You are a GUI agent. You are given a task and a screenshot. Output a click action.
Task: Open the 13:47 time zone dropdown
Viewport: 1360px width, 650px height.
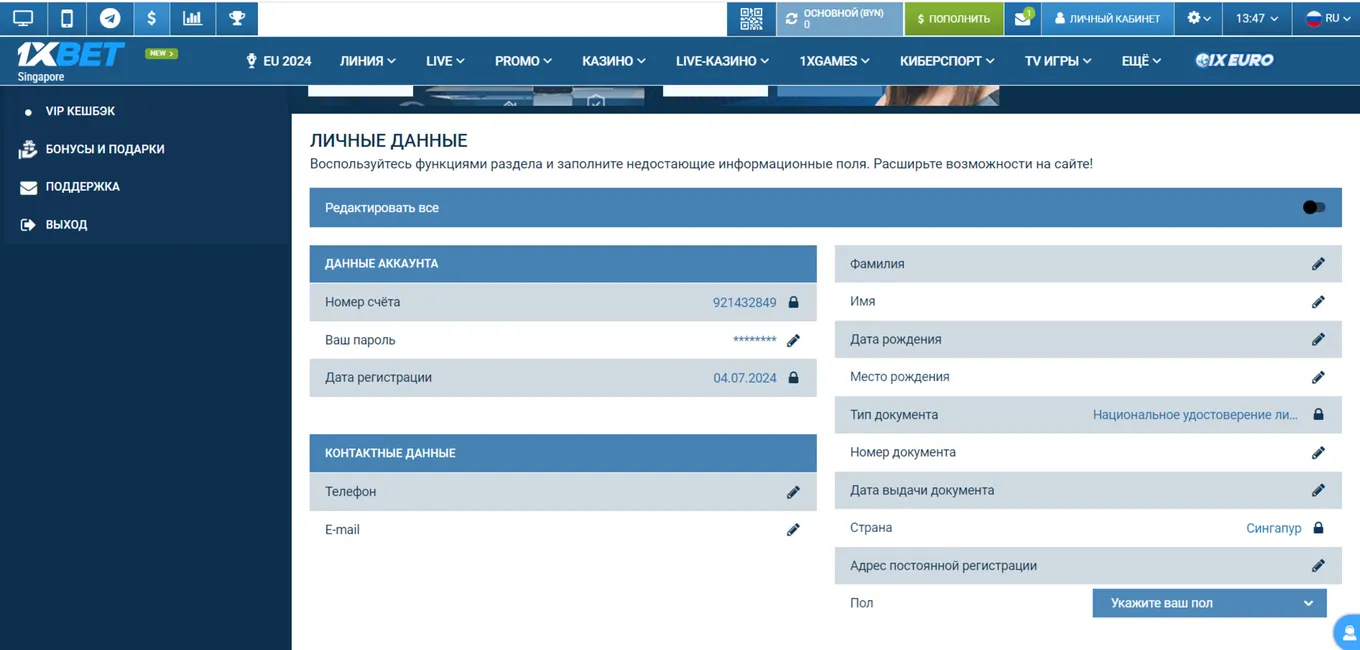click(x=1256, y=18)
